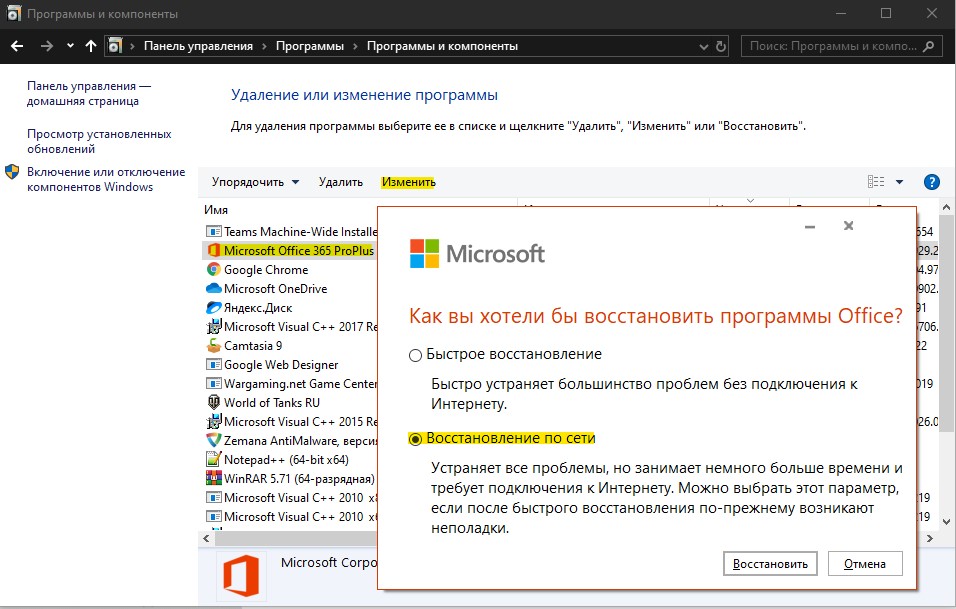
Task: Expand chevron after Программы breadcrumb
Action: pos(355,46)
